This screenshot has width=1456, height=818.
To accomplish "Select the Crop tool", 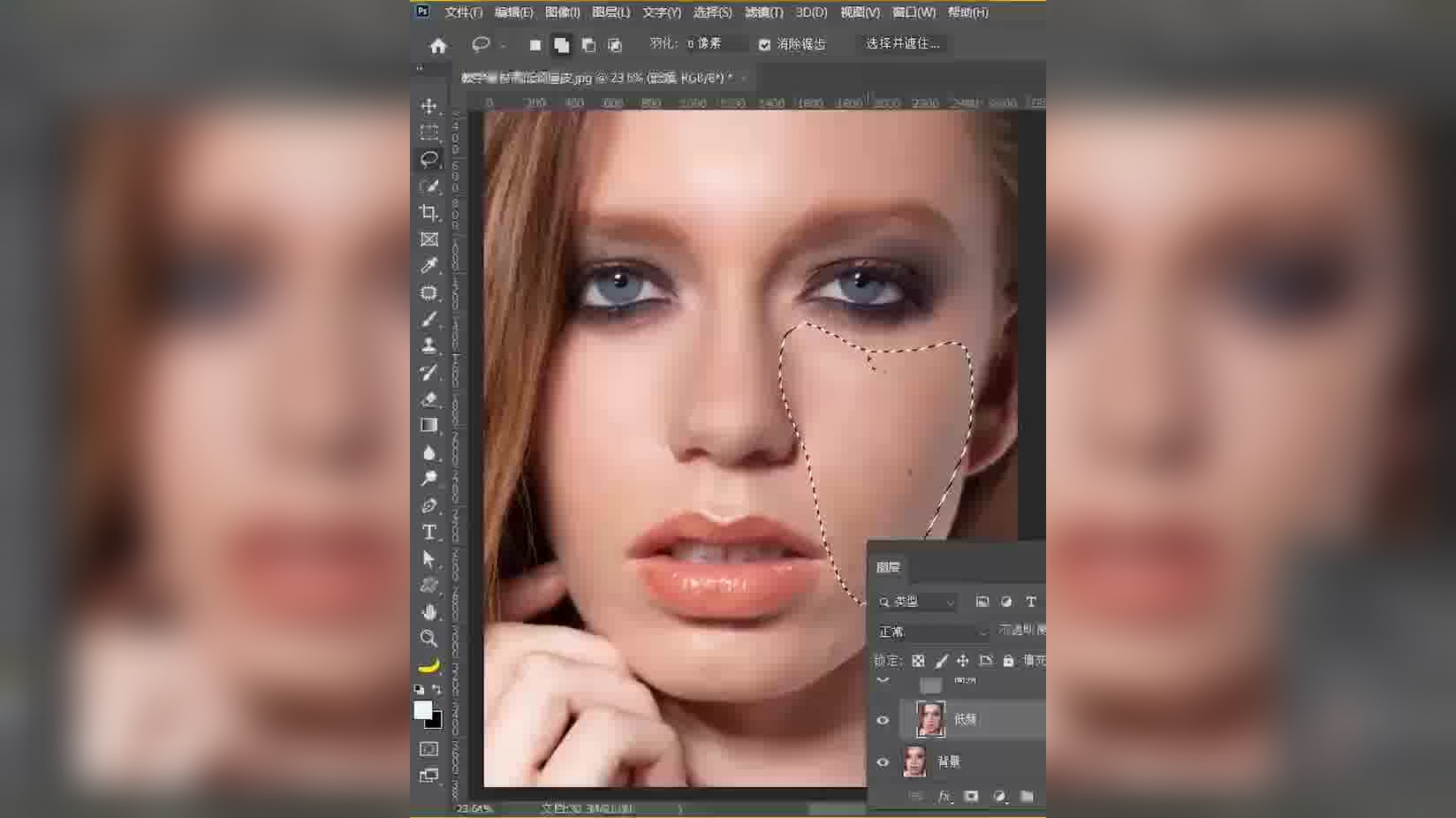I will (428, 212).
